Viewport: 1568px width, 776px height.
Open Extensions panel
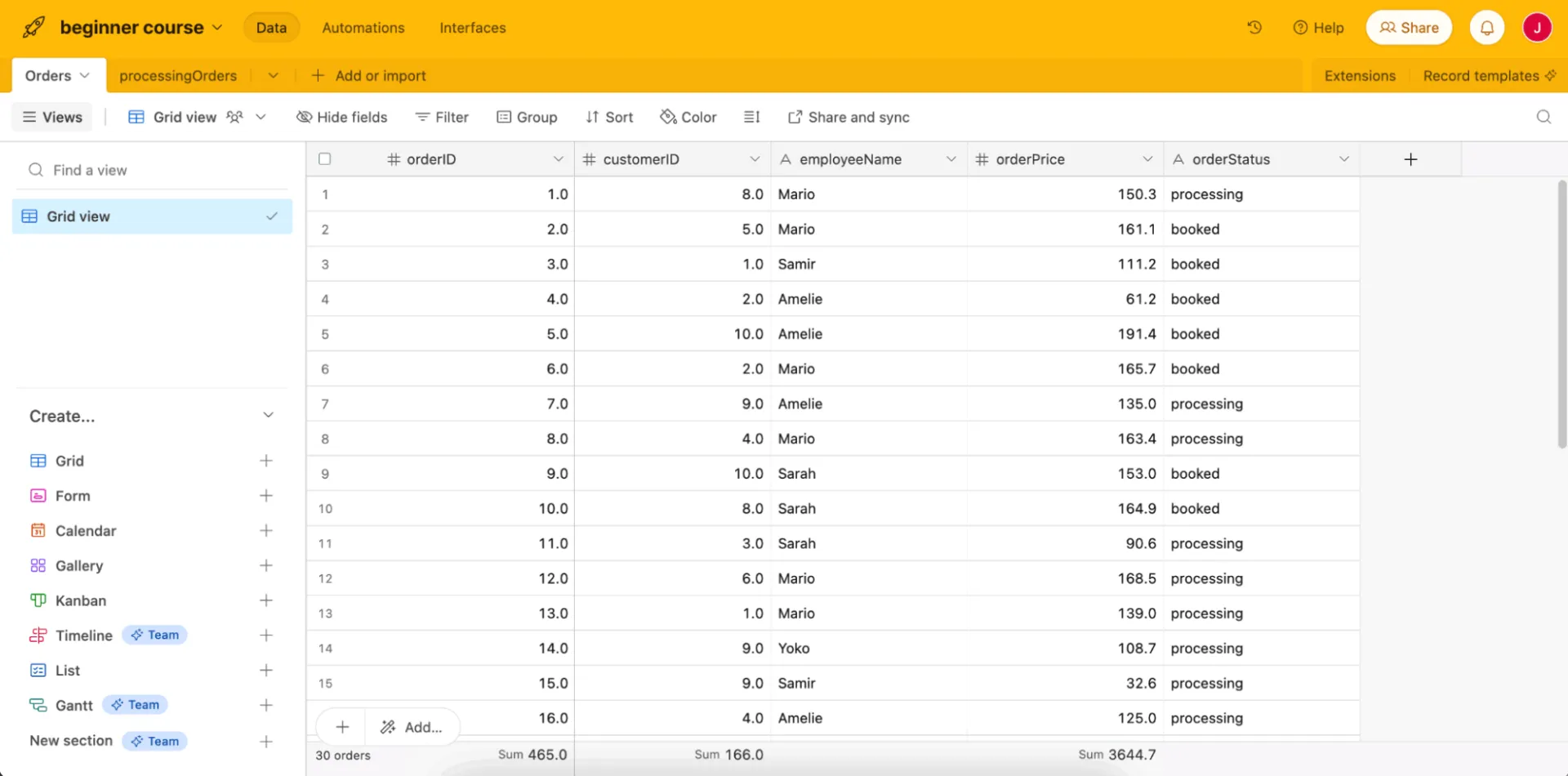1360,75
